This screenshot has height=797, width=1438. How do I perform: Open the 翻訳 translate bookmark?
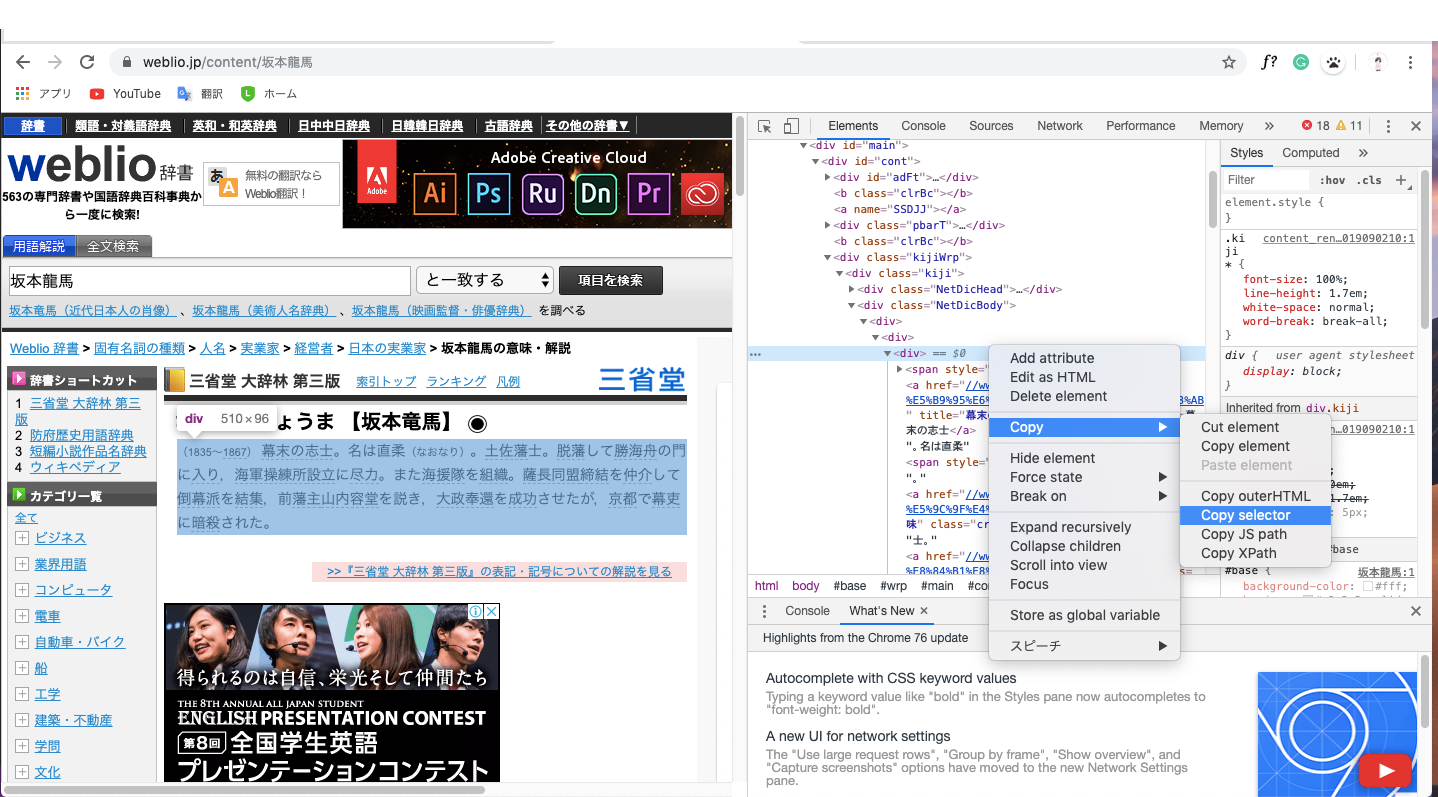[x=200, y=93]
